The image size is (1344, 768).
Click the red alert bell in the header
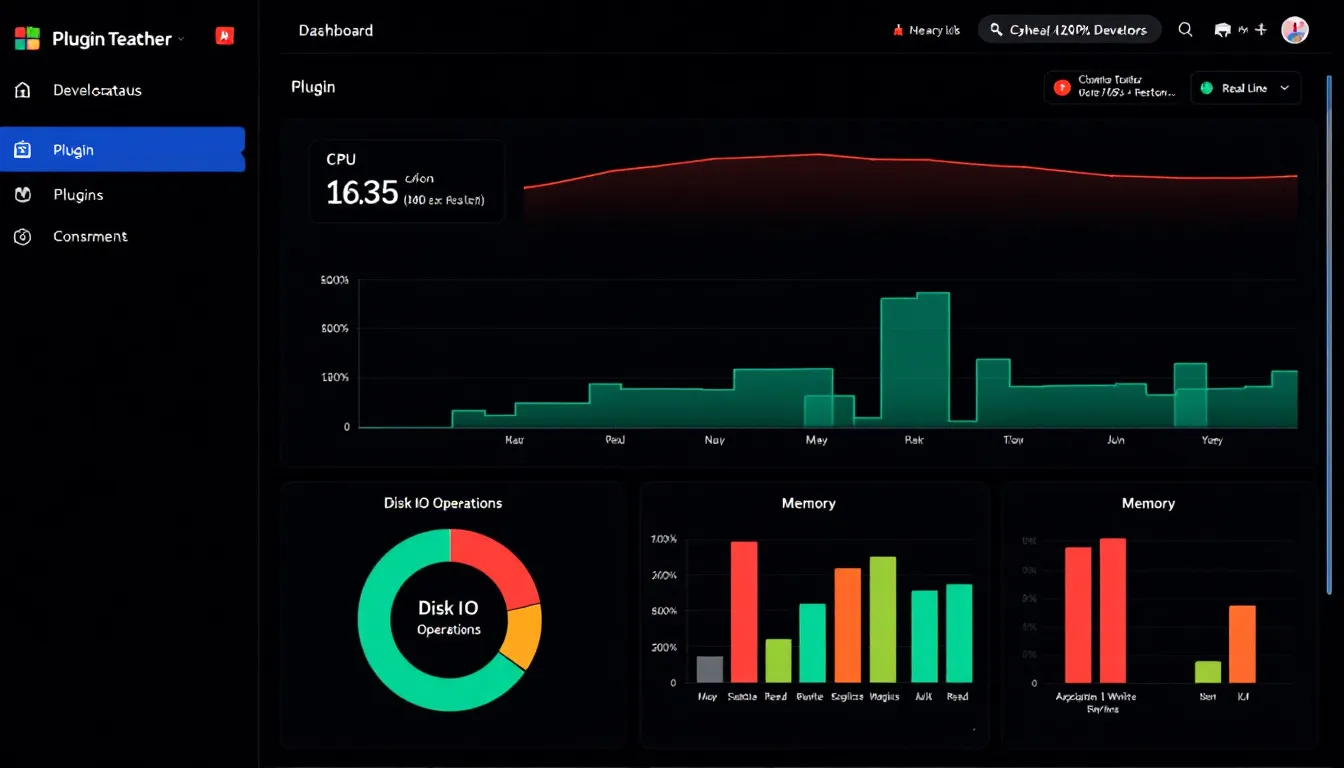(x=898, y=30)
